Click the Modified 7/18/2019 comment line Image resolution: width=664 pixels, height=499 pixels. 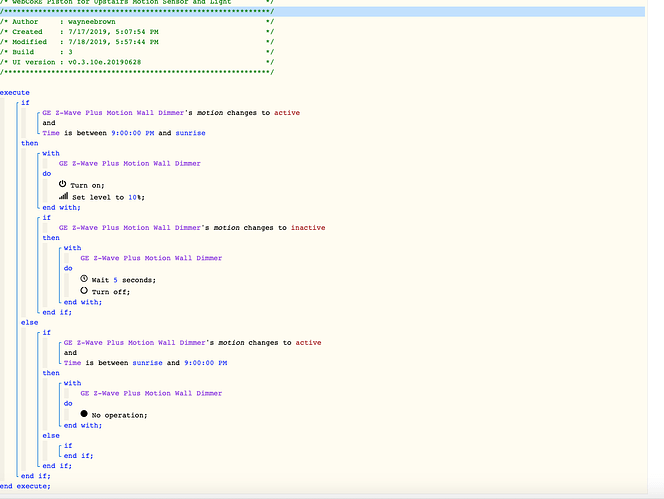tap(137, 42)
